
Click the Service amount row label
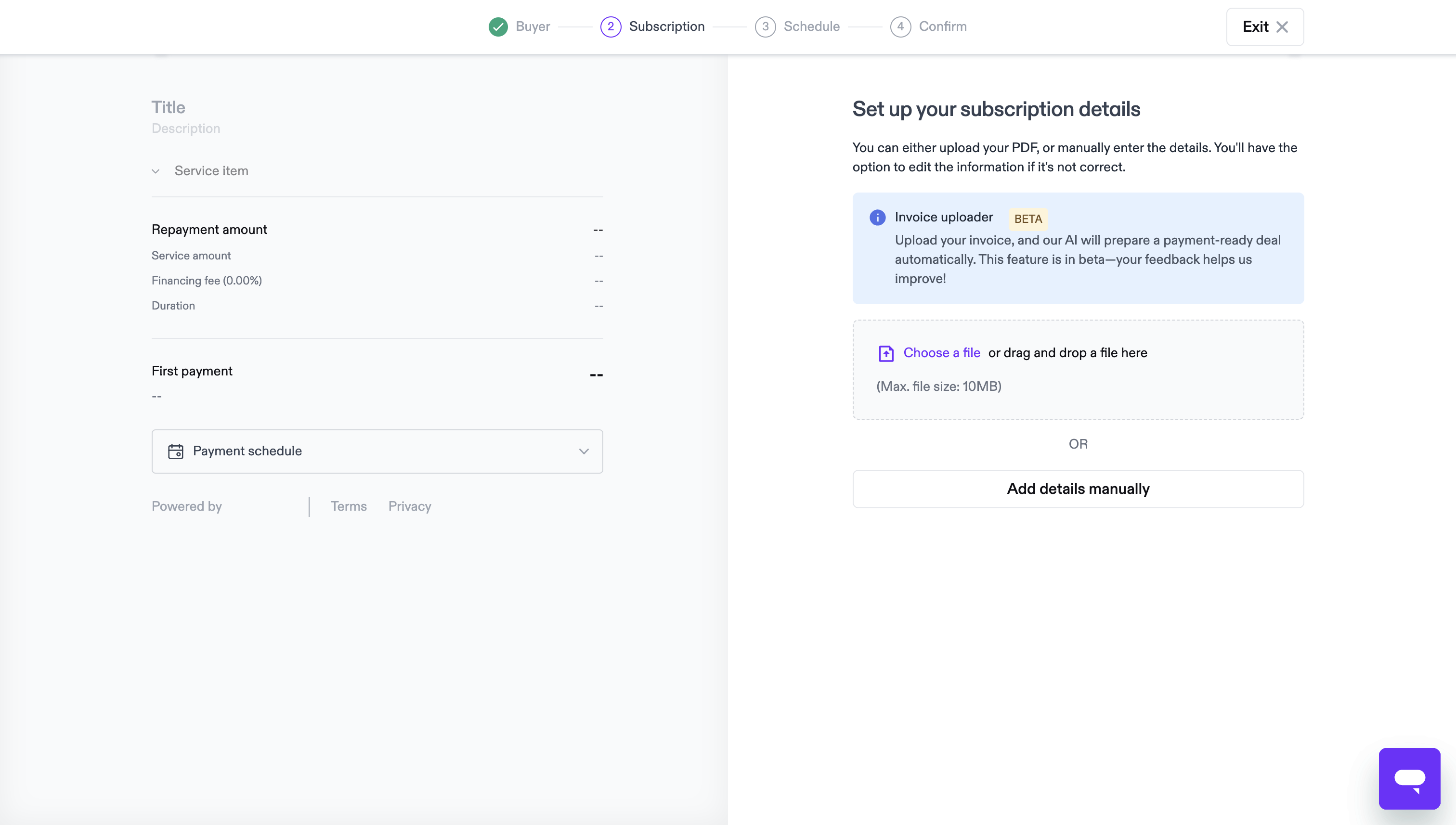pyautogui.click(x=191, y=256)
